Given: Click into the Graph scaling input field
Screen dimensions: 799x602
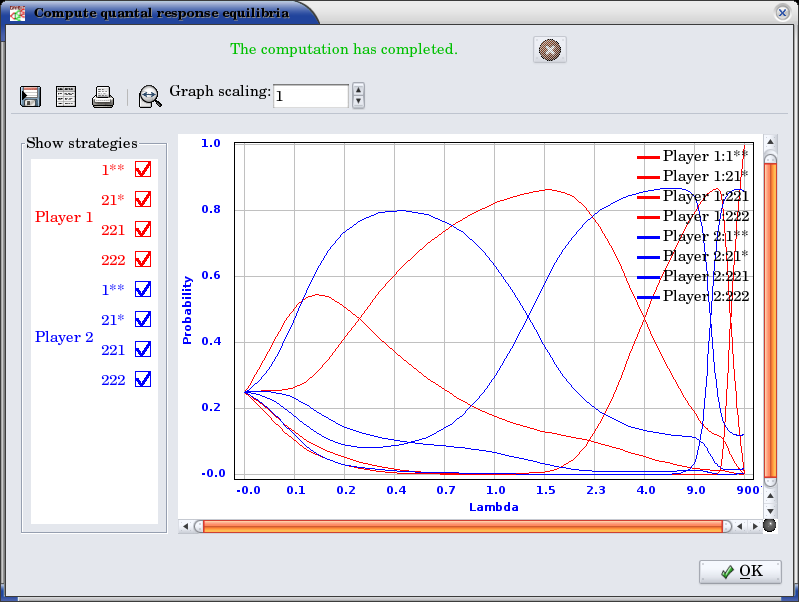Looking at the screenshot, I should (310, 96).
